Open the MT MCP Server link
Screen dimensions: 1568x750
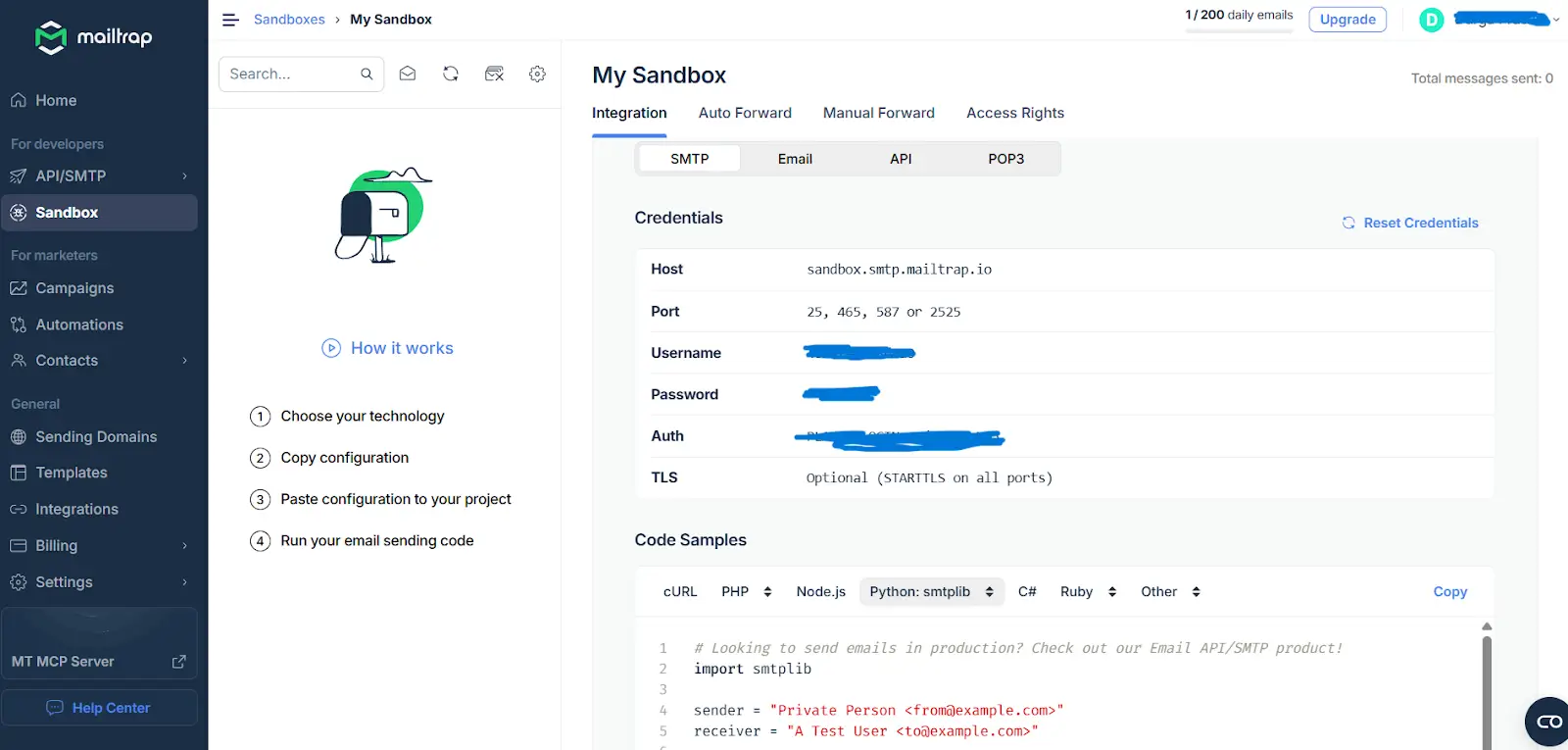click(x=99, y=662)
